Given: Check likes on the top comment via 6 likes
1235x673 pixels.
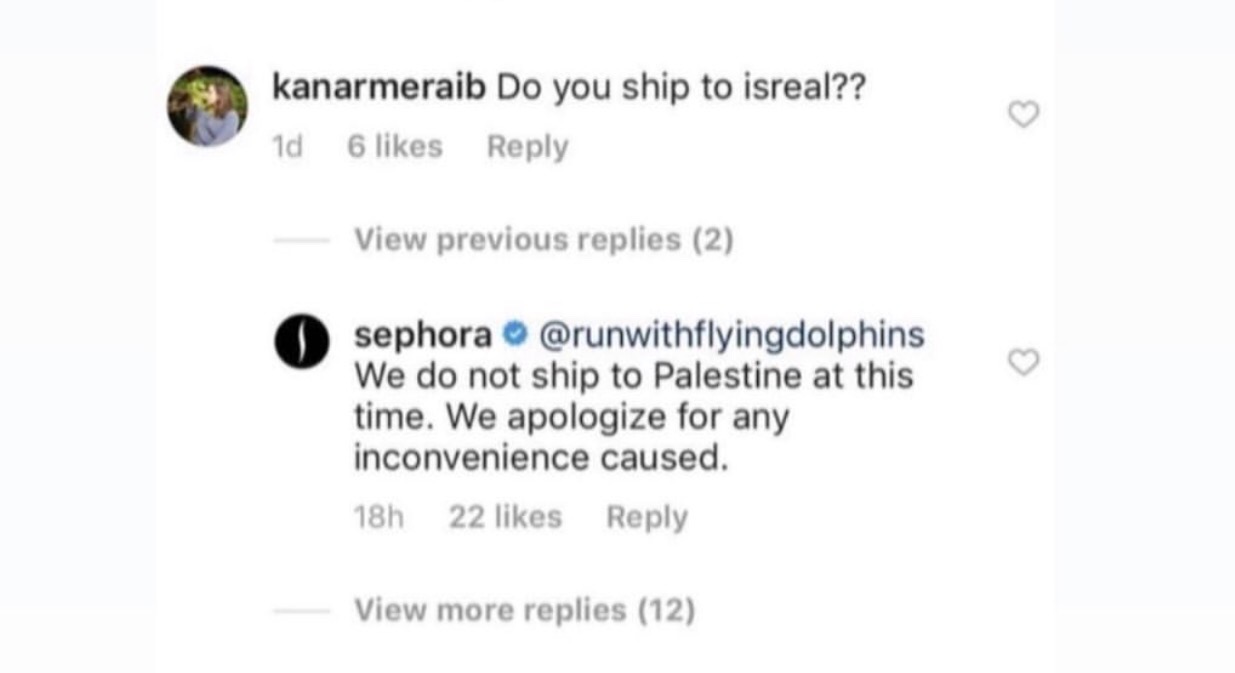Looking at the screenshot, I should (x=393, y=145).
